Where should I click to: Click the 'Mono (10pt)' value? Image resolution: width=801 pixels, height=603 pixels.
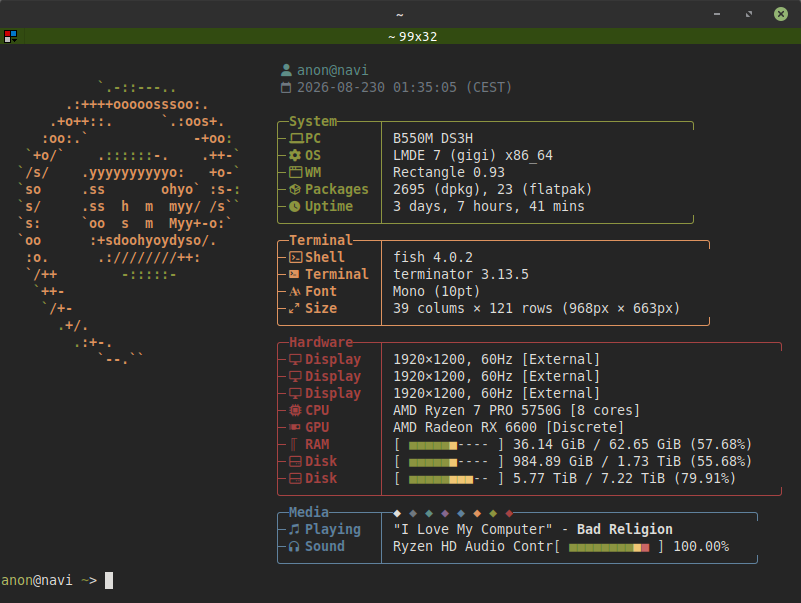436,291
